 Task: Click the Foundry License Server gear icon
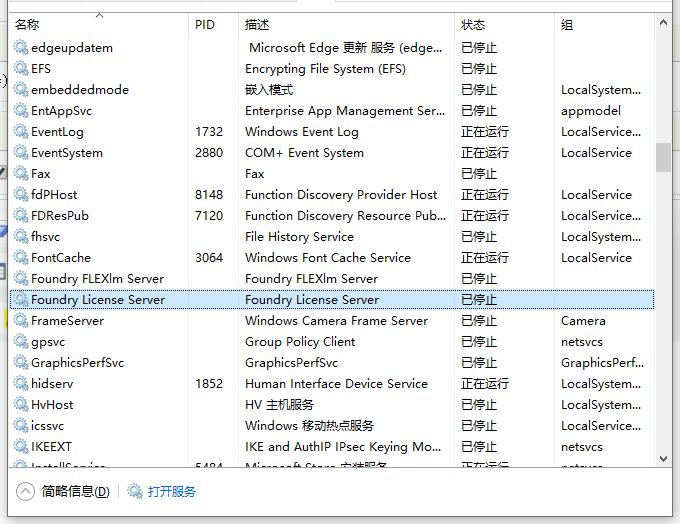(x=21, y=300)
